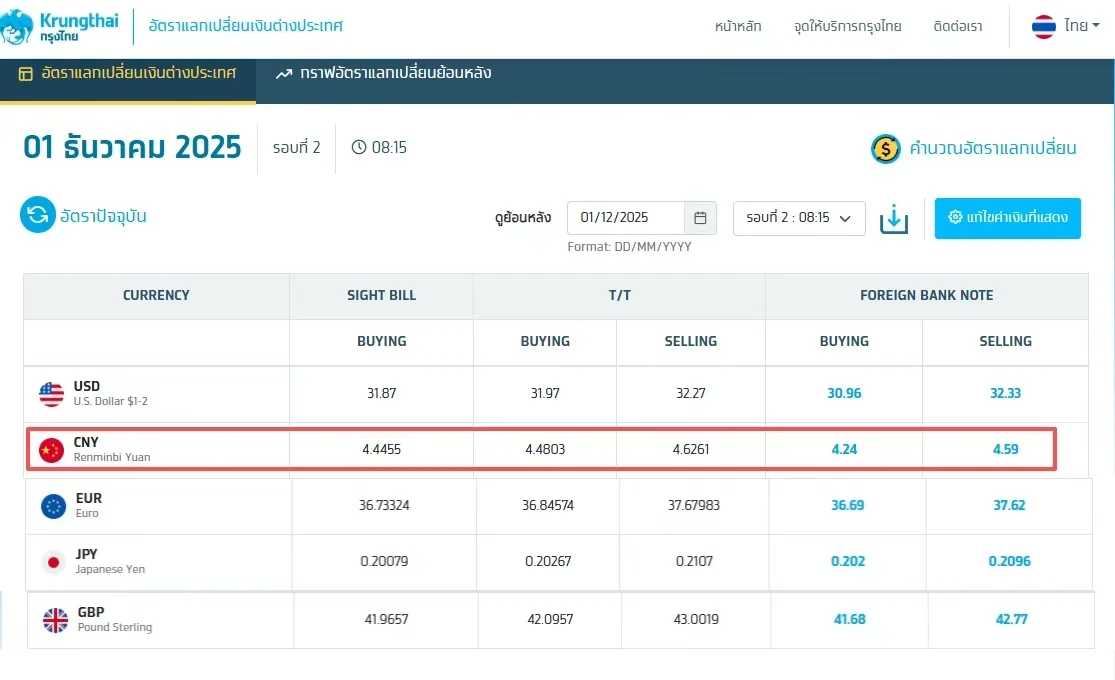1115x680 pixels.
Task: Select USD bank note buying 30.96
Action: click(844, 393)
